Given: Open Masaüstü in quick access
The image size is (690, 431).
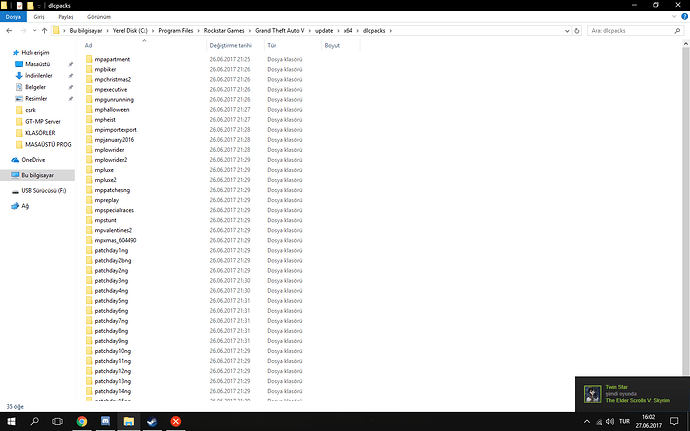Looking at the screenshot, I should point(37,64).
